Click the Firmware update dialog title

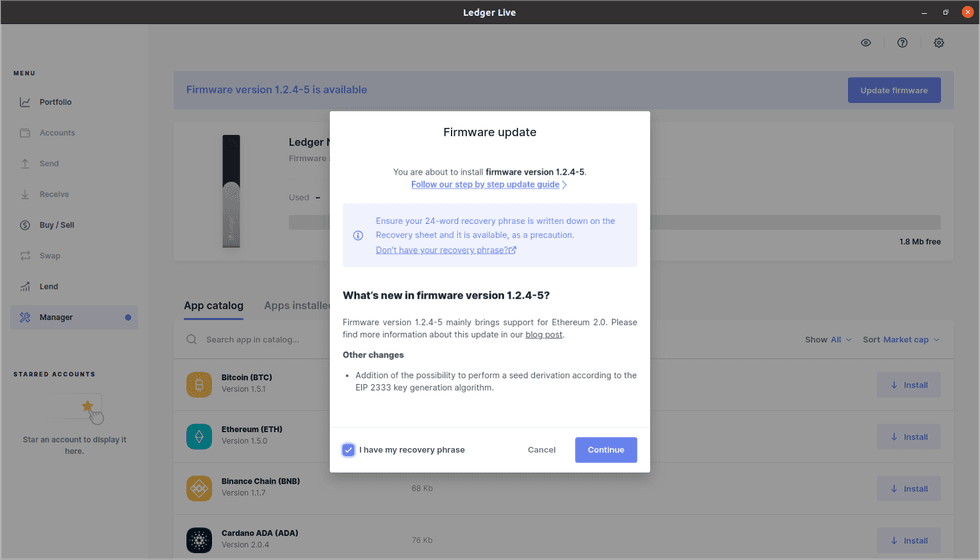[x=489, y=132]
